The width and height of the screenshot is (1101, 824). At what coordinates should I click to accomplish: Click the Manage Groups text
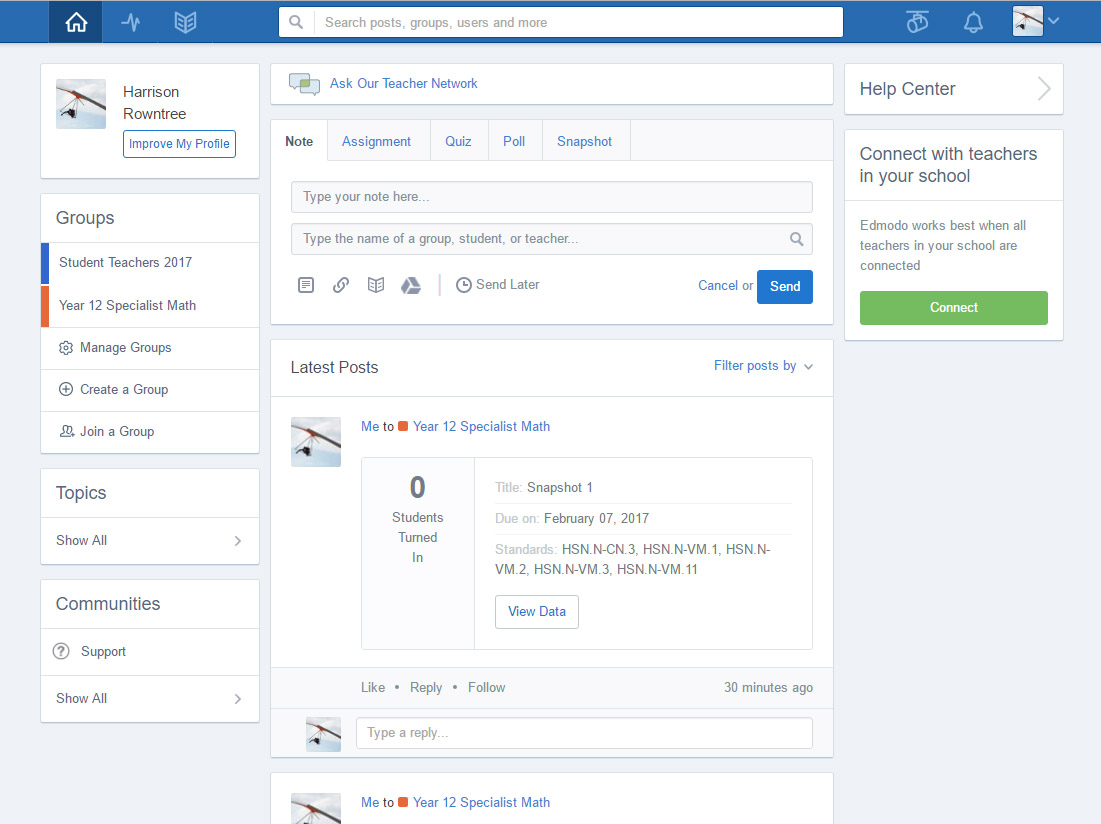pos(126,347)
